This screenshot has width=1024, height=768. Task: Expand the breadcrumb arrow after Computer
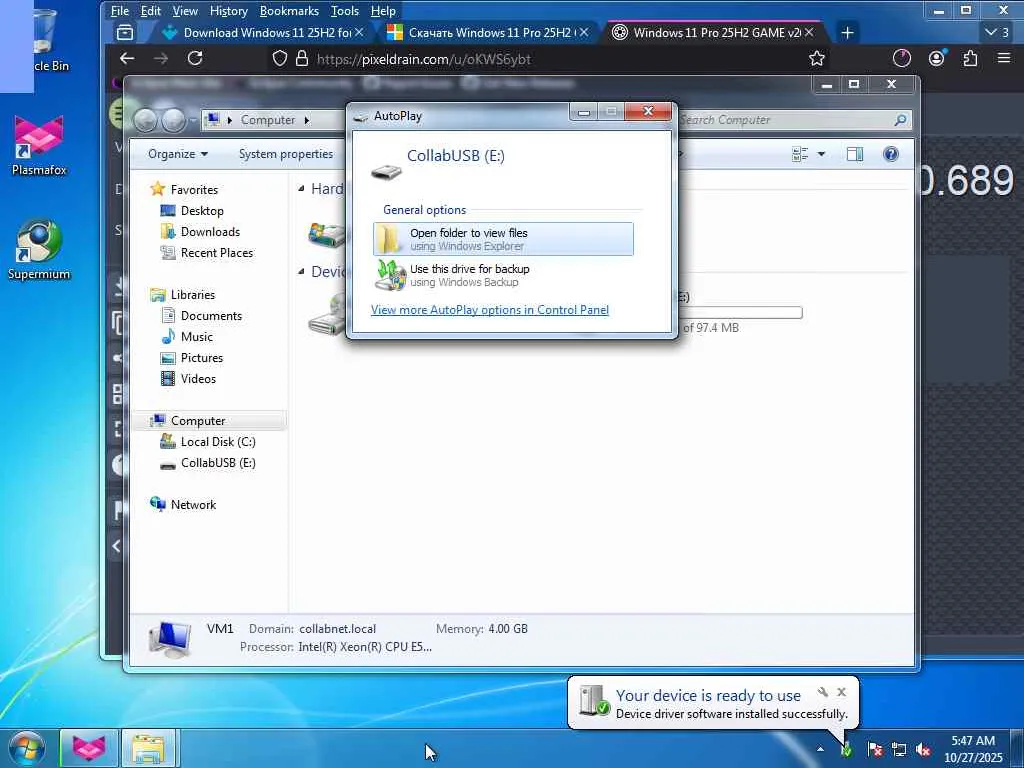[306, 120]
